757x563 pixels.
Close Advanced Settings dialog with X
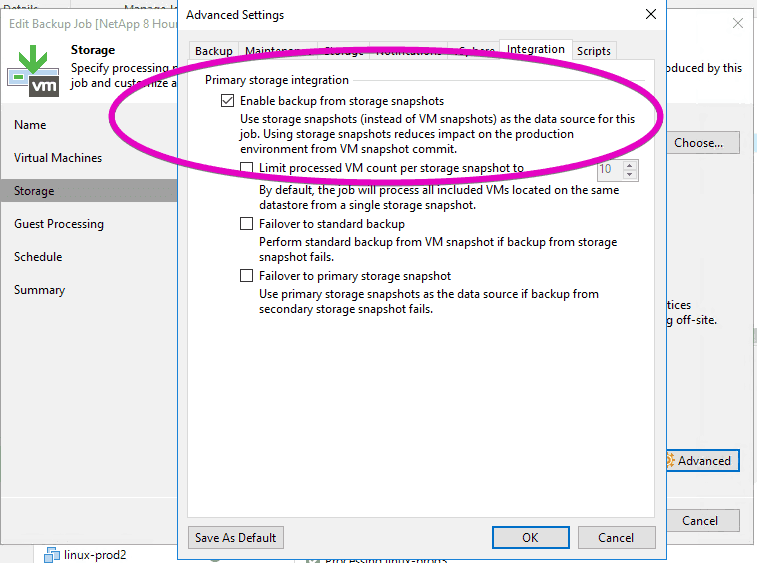click(651, 14)
